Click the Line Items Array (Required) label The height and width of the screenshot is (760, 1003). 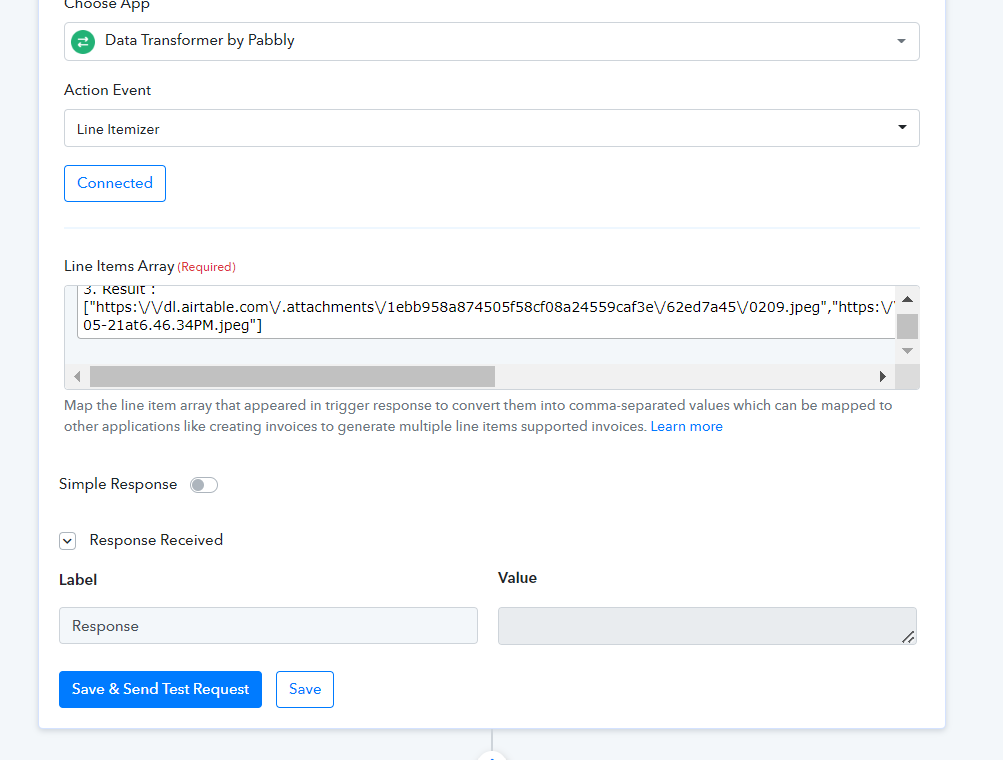[x=150, y=266]
